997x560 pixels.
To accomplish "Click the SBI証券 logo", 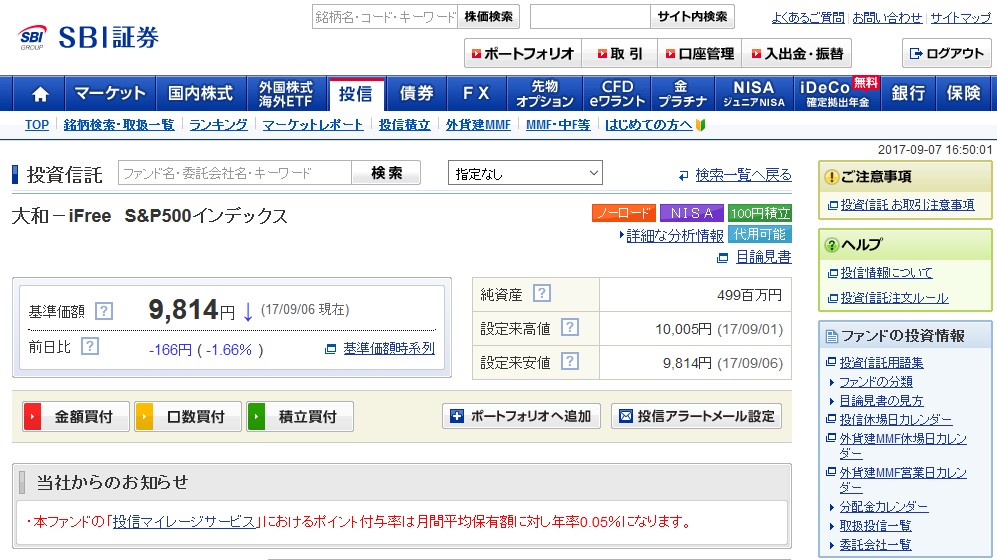I will tap(88, 38).
